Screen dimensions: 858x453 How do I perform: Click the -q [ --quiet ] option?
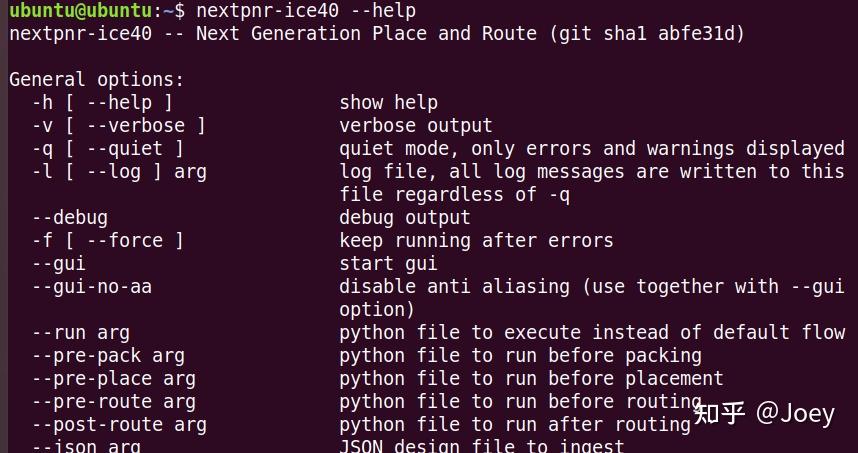click(x=107, y=149)
